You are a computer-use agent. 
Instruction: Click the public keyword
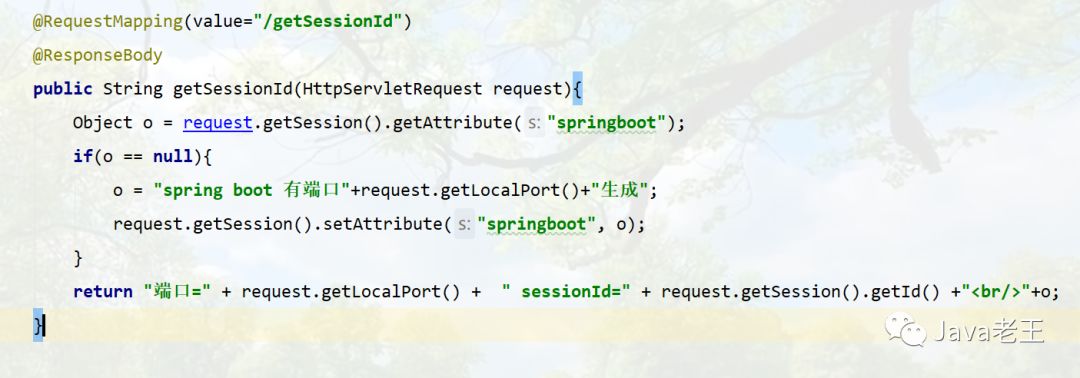(x=63, y=89)
